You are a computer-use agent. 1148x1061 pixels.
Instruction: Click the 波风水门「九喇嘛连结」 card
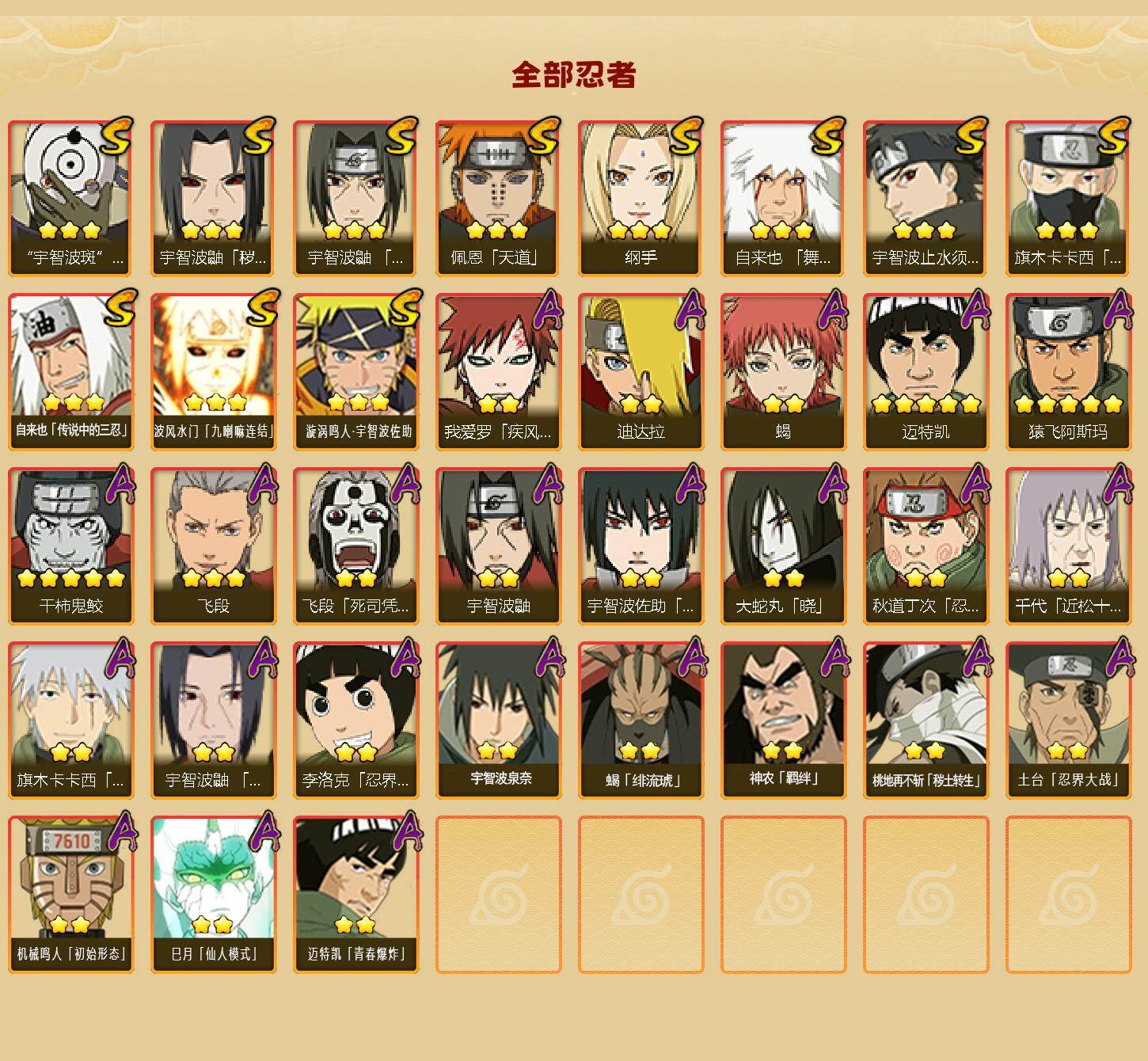(213, 372)
